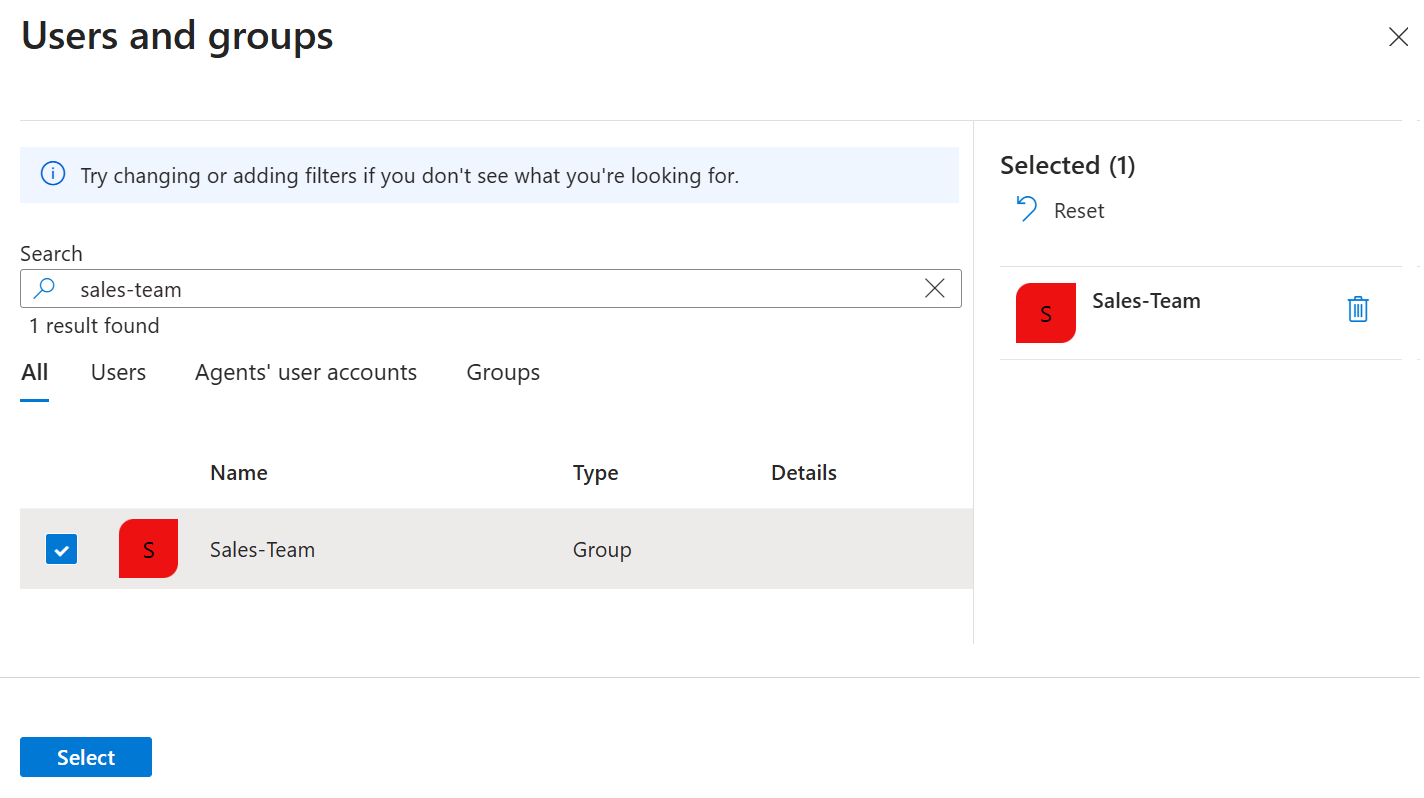Click the Search field label
Viewport: 1424px width, 798px height.
pos(51,254)
